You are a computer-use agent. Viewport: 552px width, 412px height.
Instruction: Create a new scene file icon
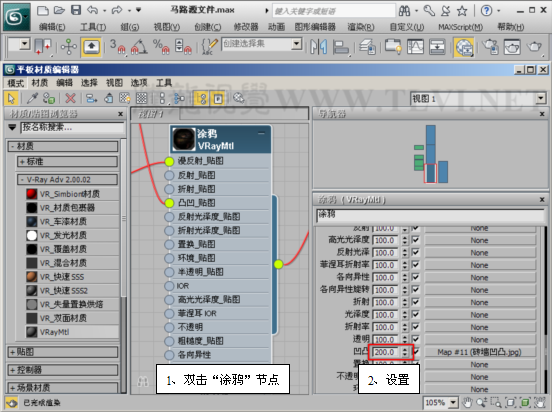click(43, 10)
